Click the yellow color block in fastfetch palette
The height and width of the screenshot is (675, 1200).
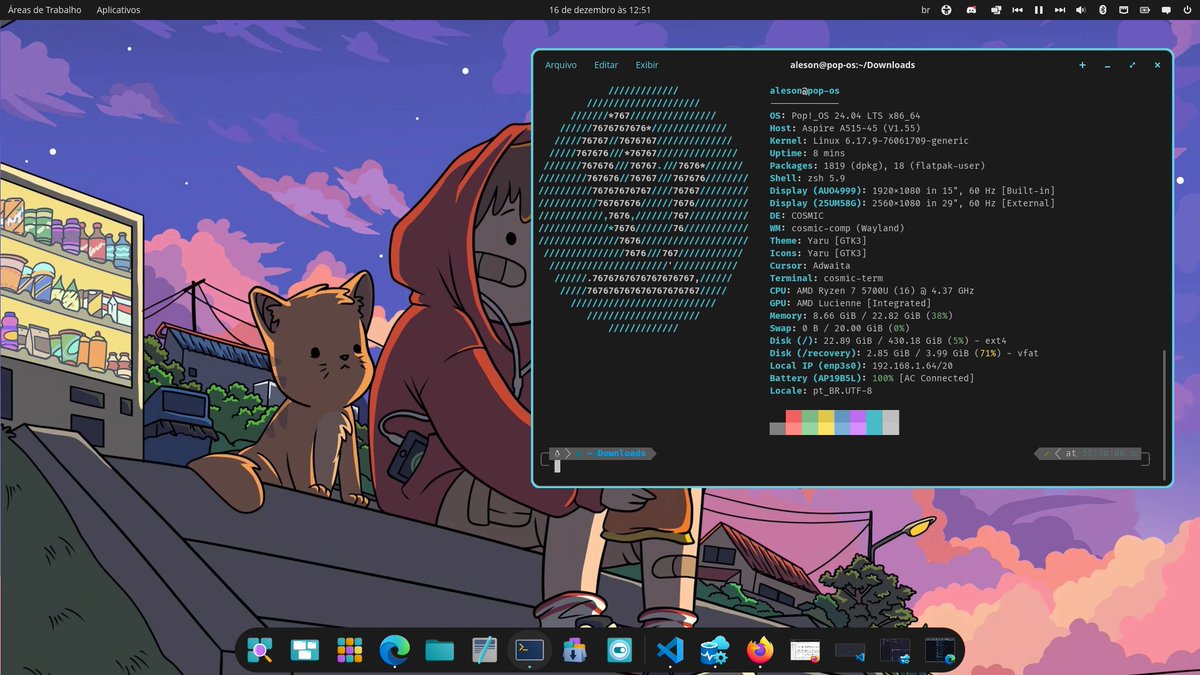pyautogui.click(x=826, y=422)
